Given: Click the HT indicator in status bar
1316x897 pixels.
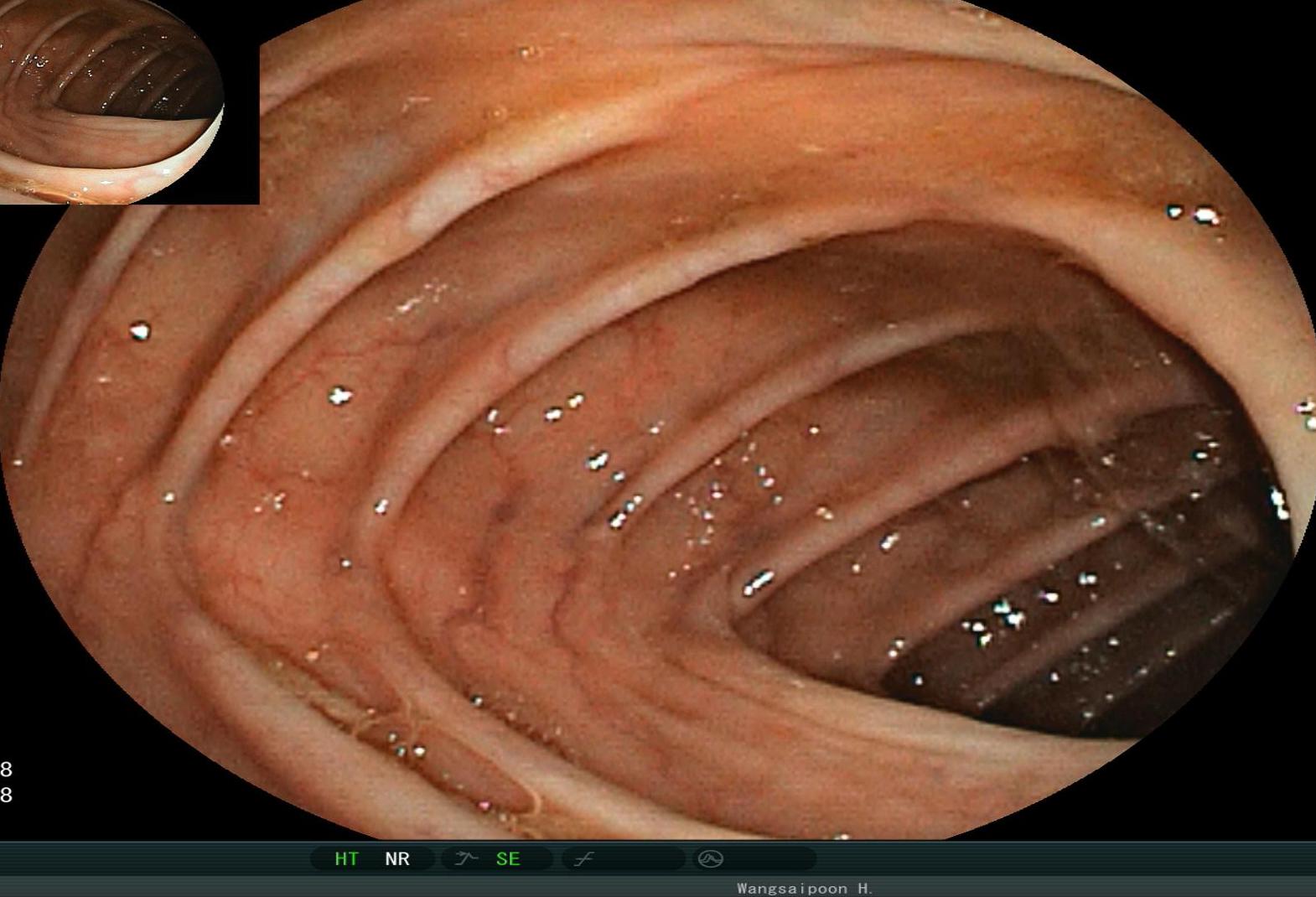Looking at the screenshot, I should (x=346, y=859).
